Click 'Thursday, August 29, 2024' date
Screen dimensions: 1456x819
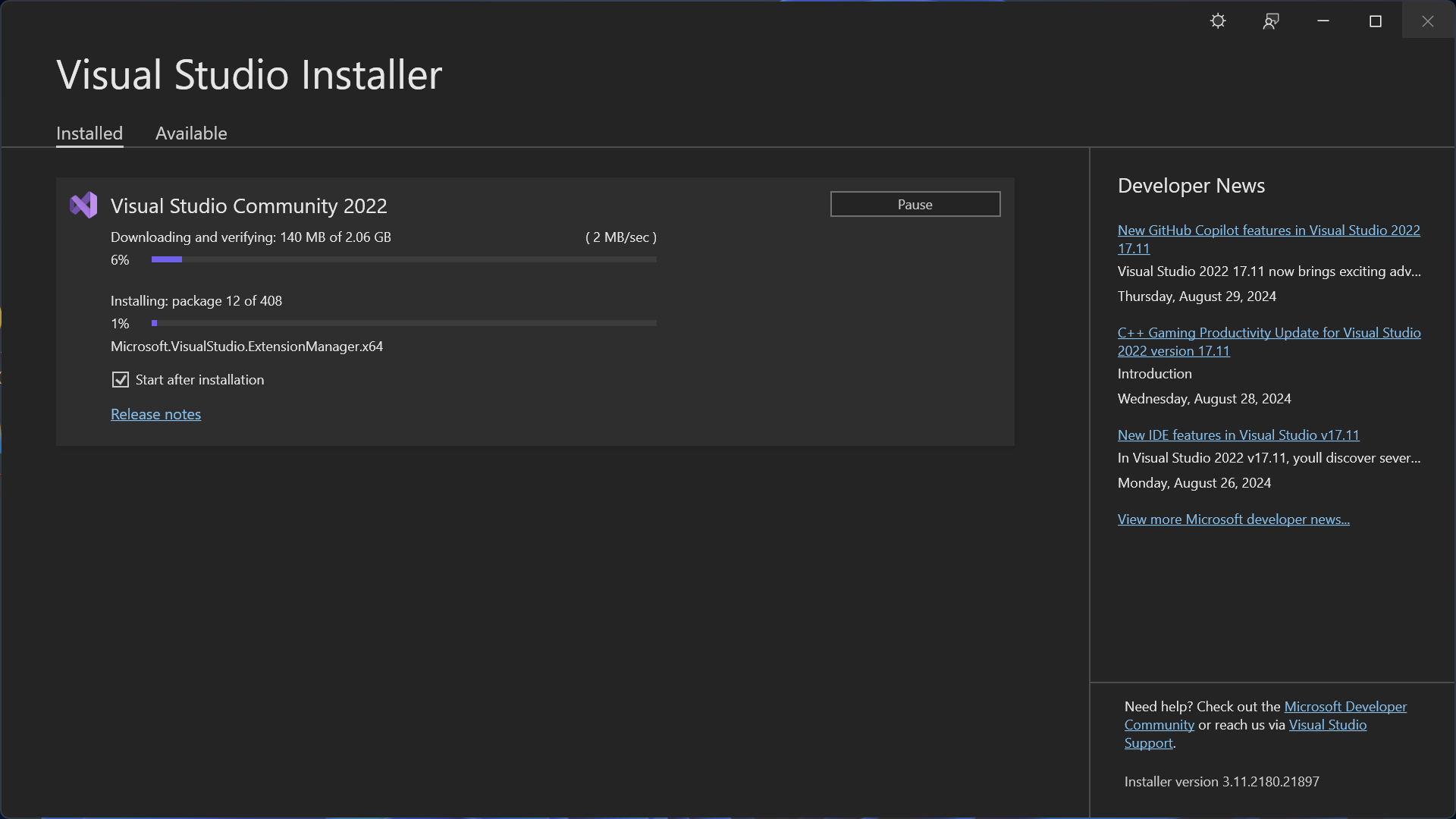coord(1197,297)
